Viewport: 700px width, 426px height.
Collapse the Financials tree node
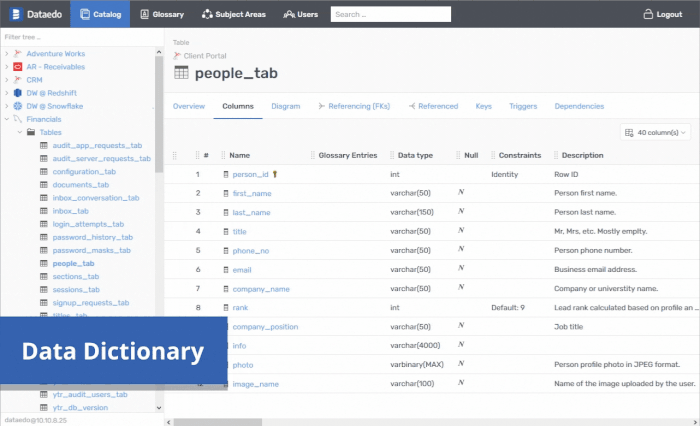tap(6, 119)
